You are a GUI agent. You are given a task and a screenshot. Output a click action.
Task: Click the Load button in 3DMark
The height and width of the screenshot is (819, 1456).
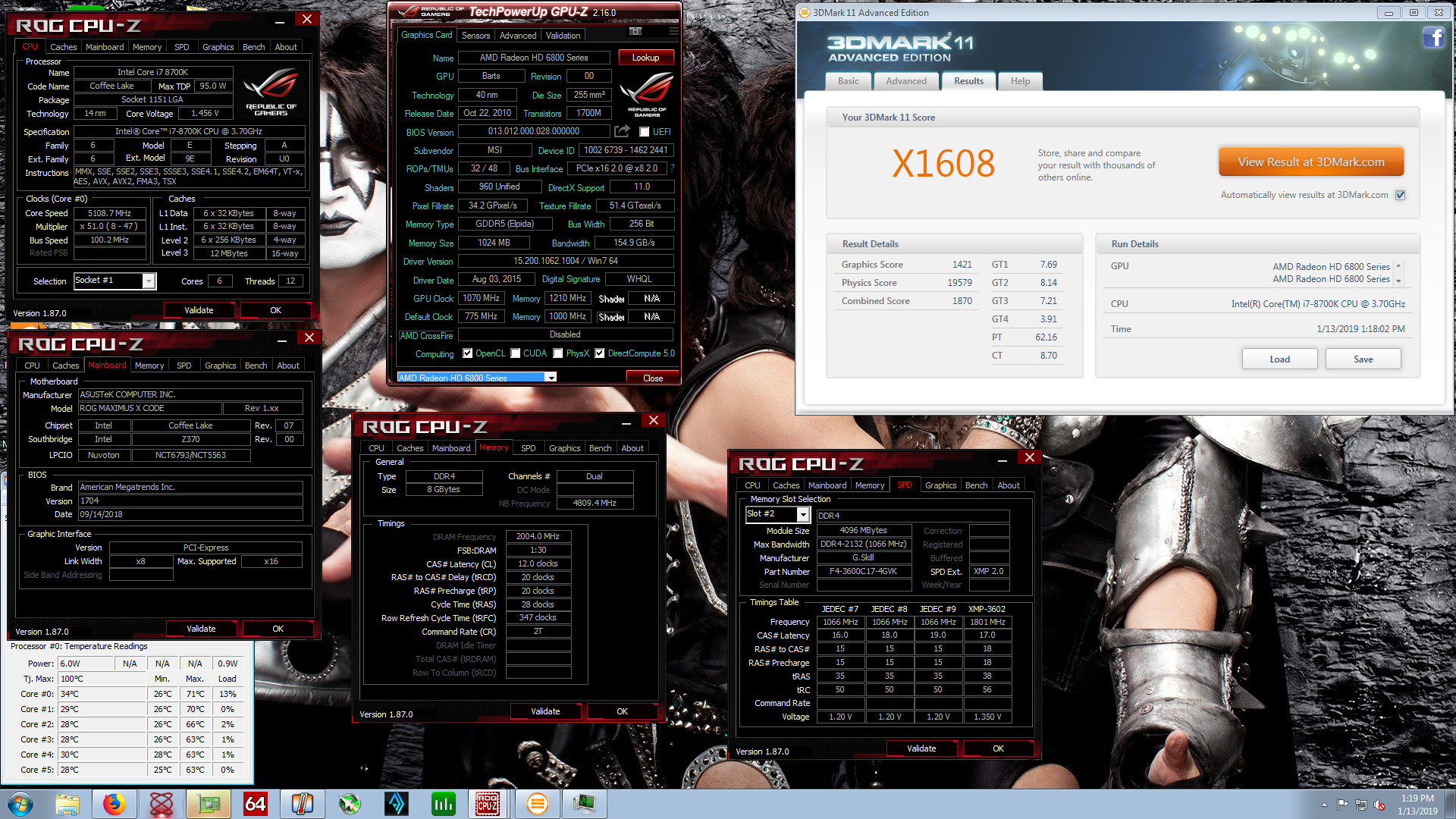(1279, 359)
